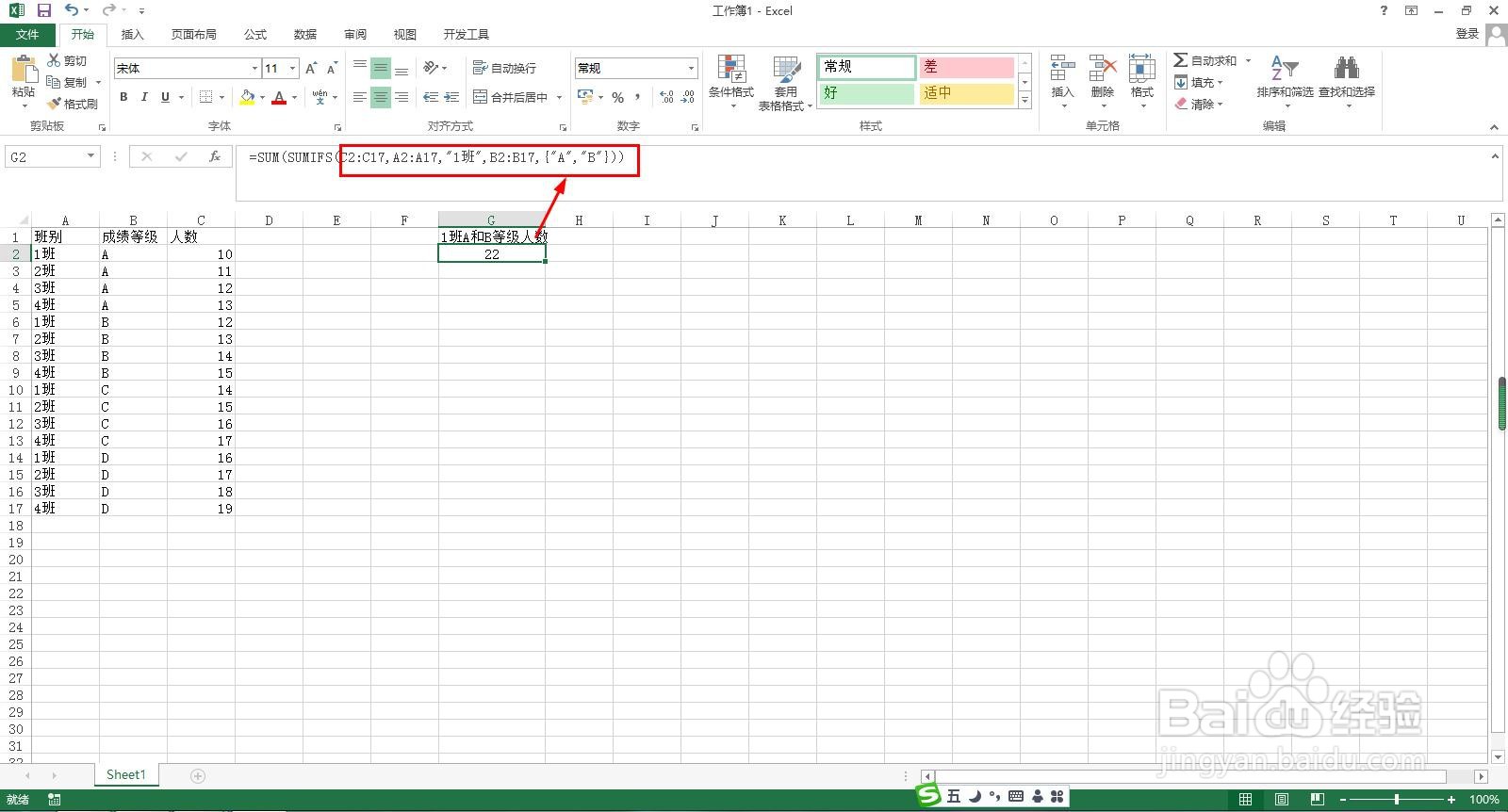1508x812 pixels.
Task: Click the 清除 Clear button
Action: (x=1198, y=104)
